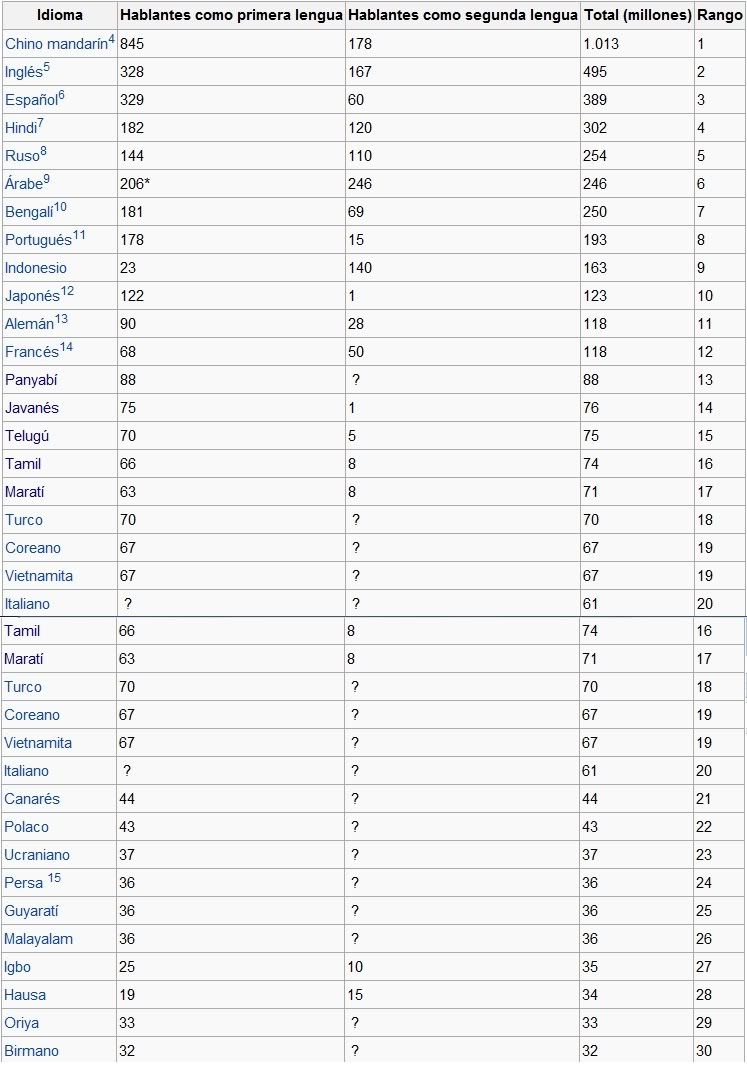Click the Rango column header
The image size is (747, 1066).
[720, 15]
